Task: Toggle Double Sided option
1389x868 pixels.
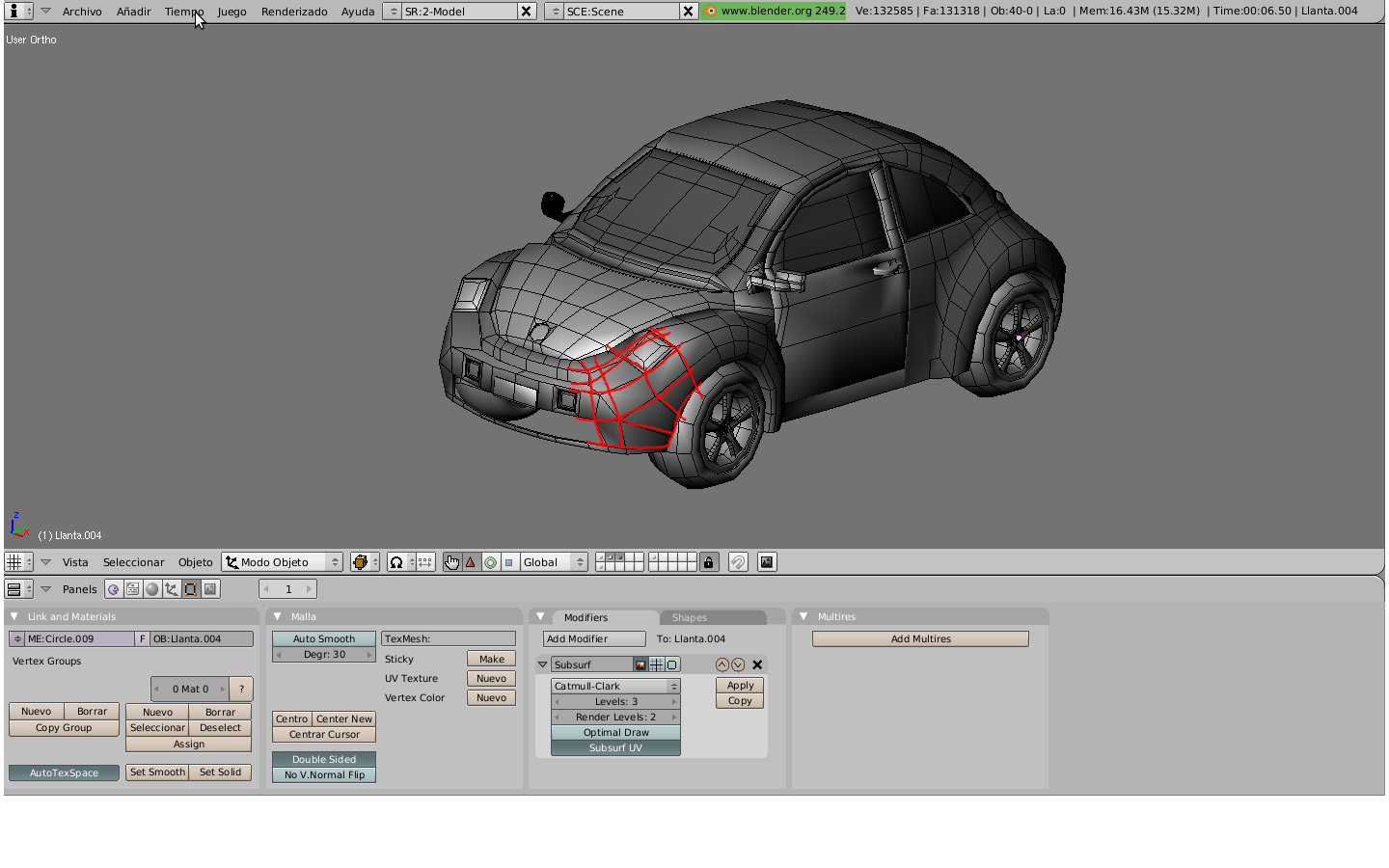Action: [x=324, y=760]
